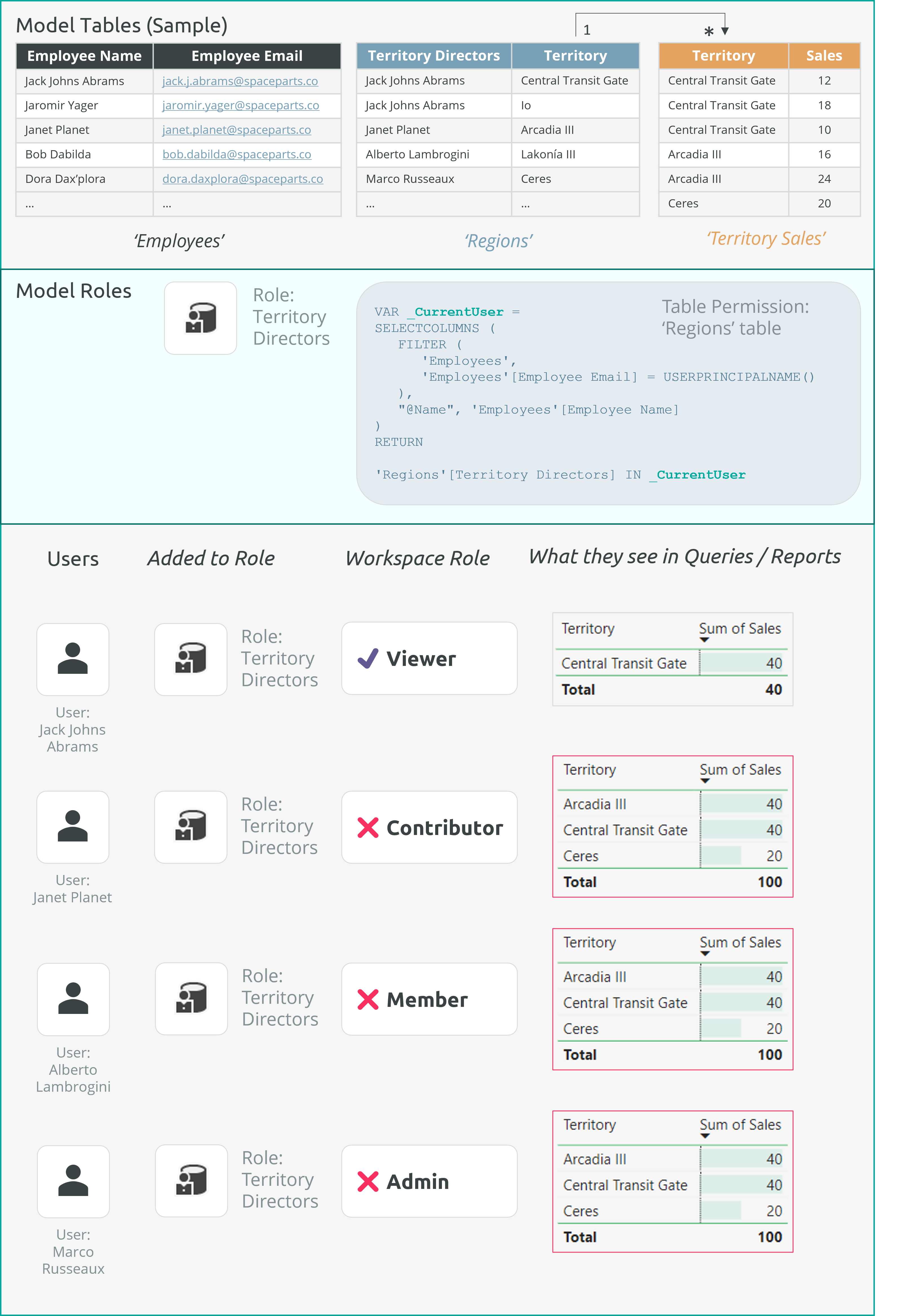Click sort arrow under Sum of Sales in Contributor table
This screenshot has height=1316, width=907.
(705, 781)
